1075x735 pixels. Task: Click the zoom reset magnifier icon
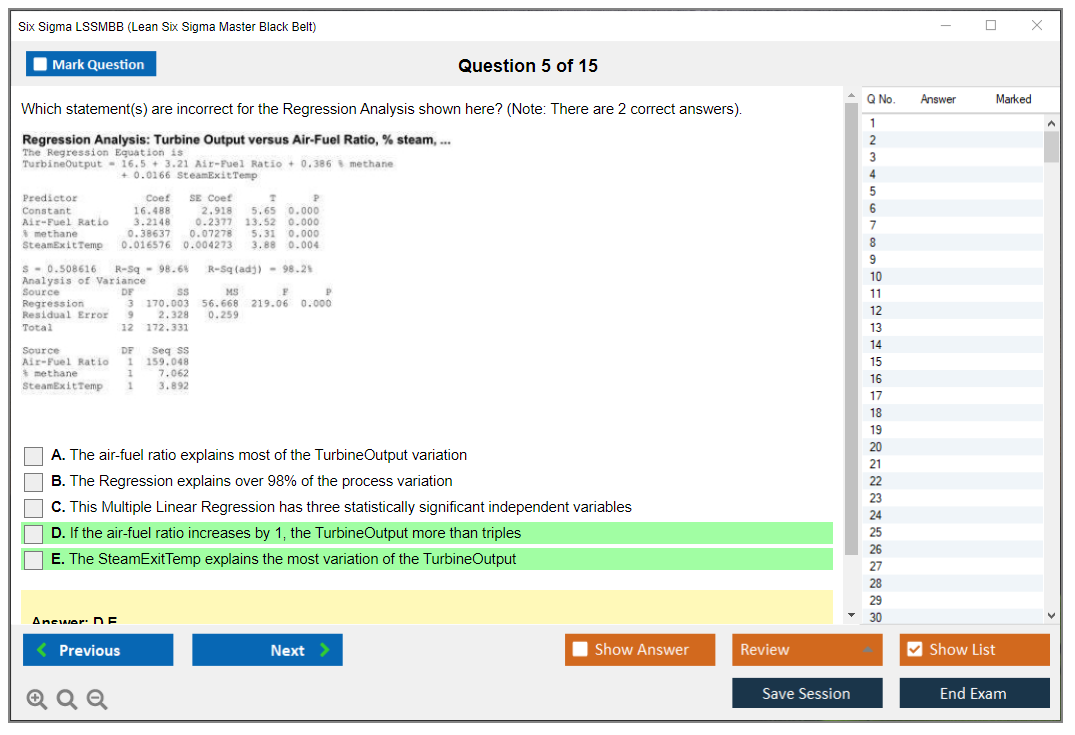point(67,700)
